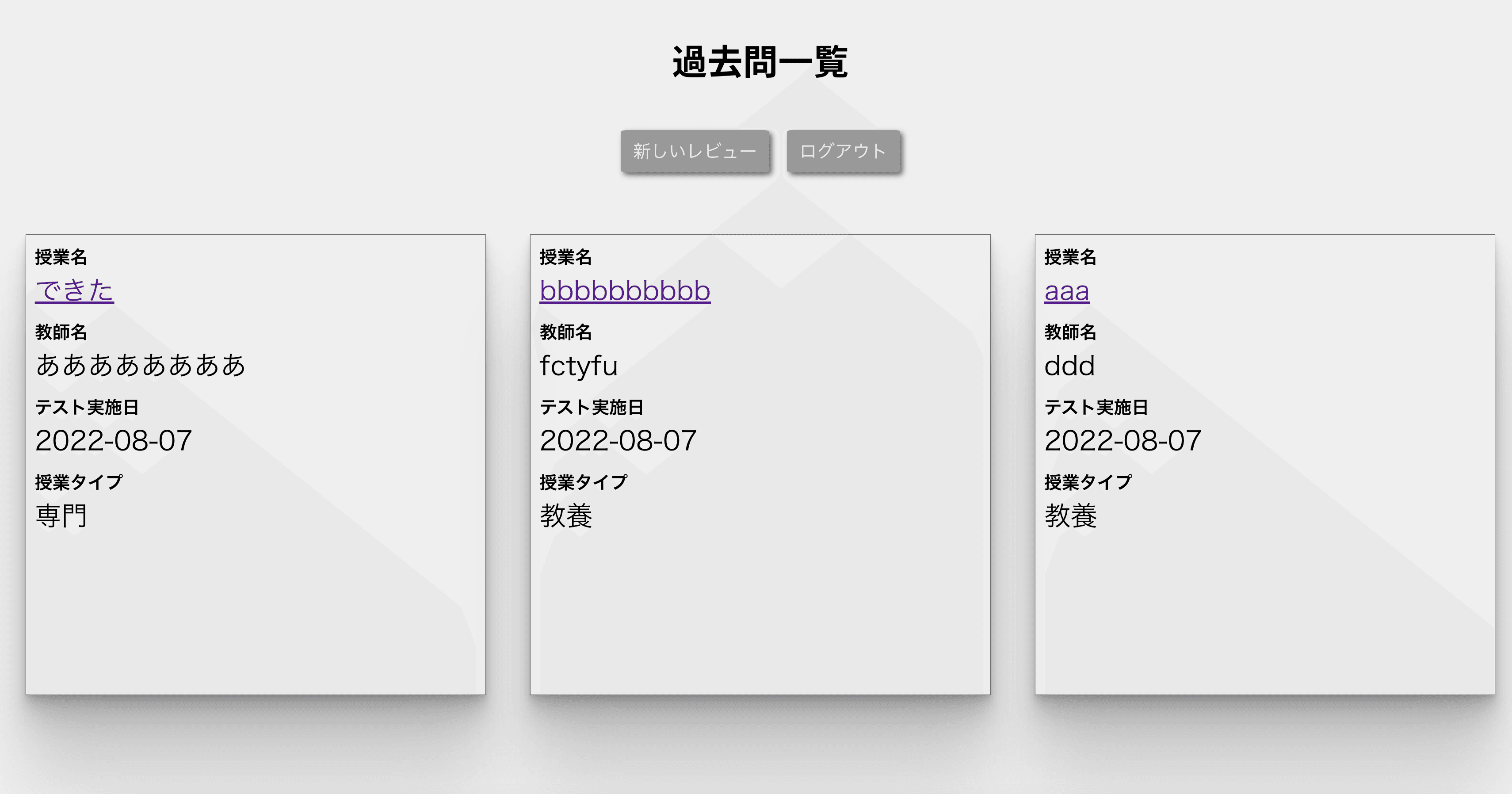The image size is (1512, 794).
Task: Select teacher name fctyfu
Action: pos(579,366)
